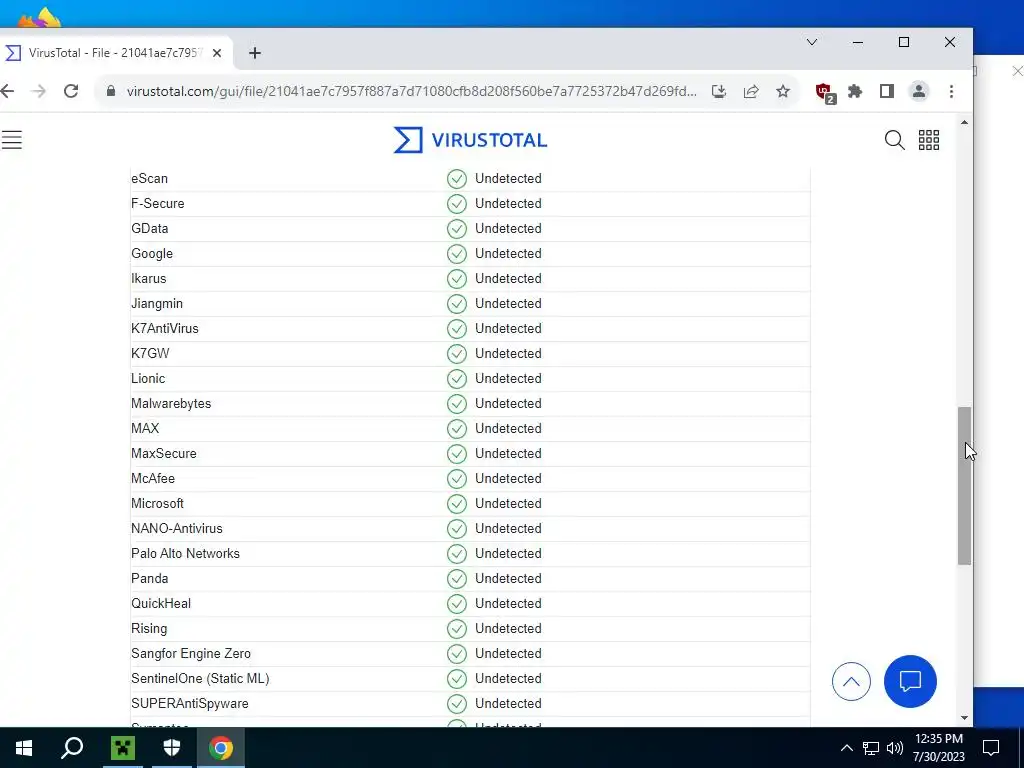
Task: Close the VirusTotal tab
Action: tap(217, 53)
